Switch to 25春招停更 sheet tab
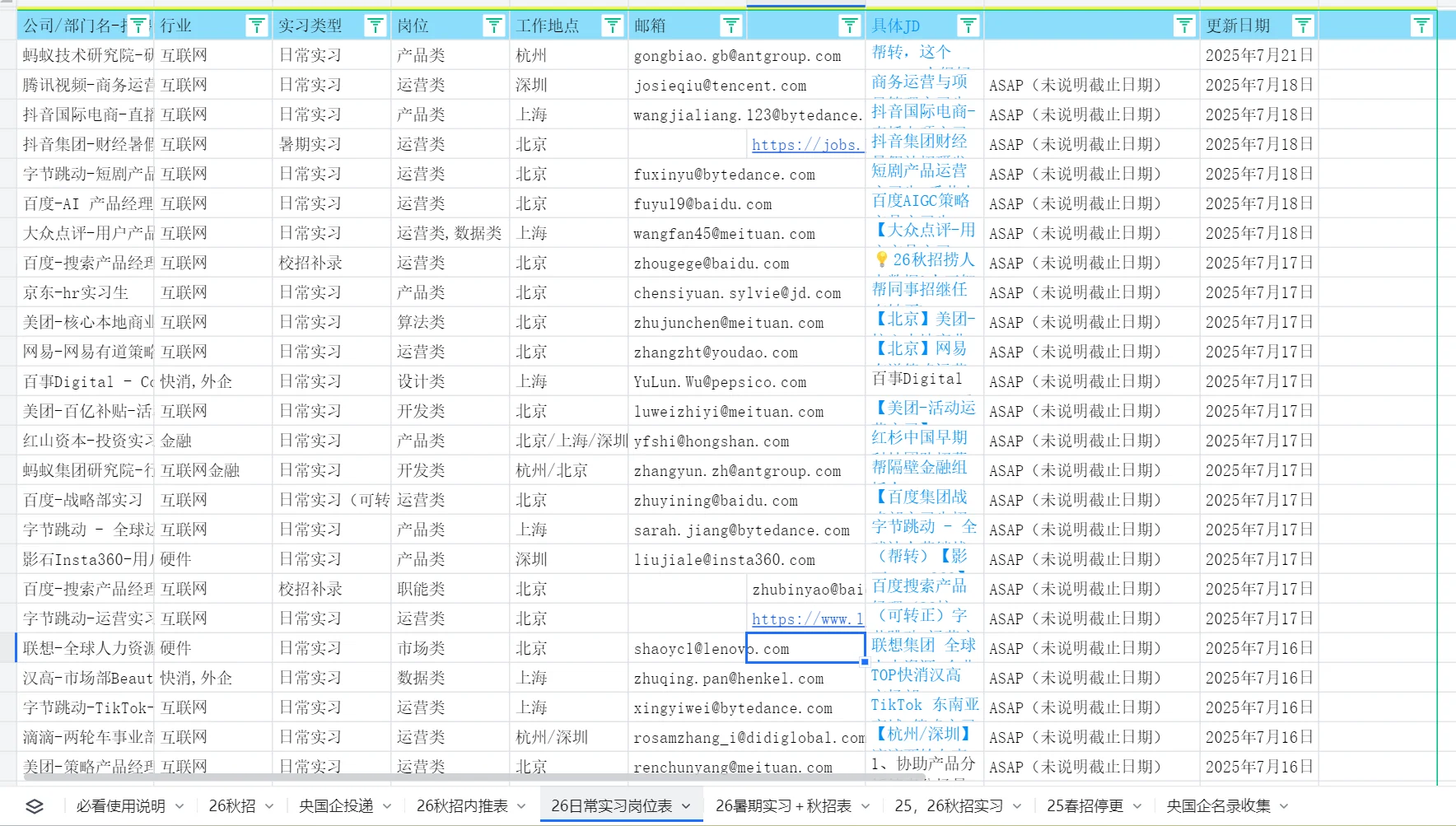 pyautogui.click(x=1085, y=806)
